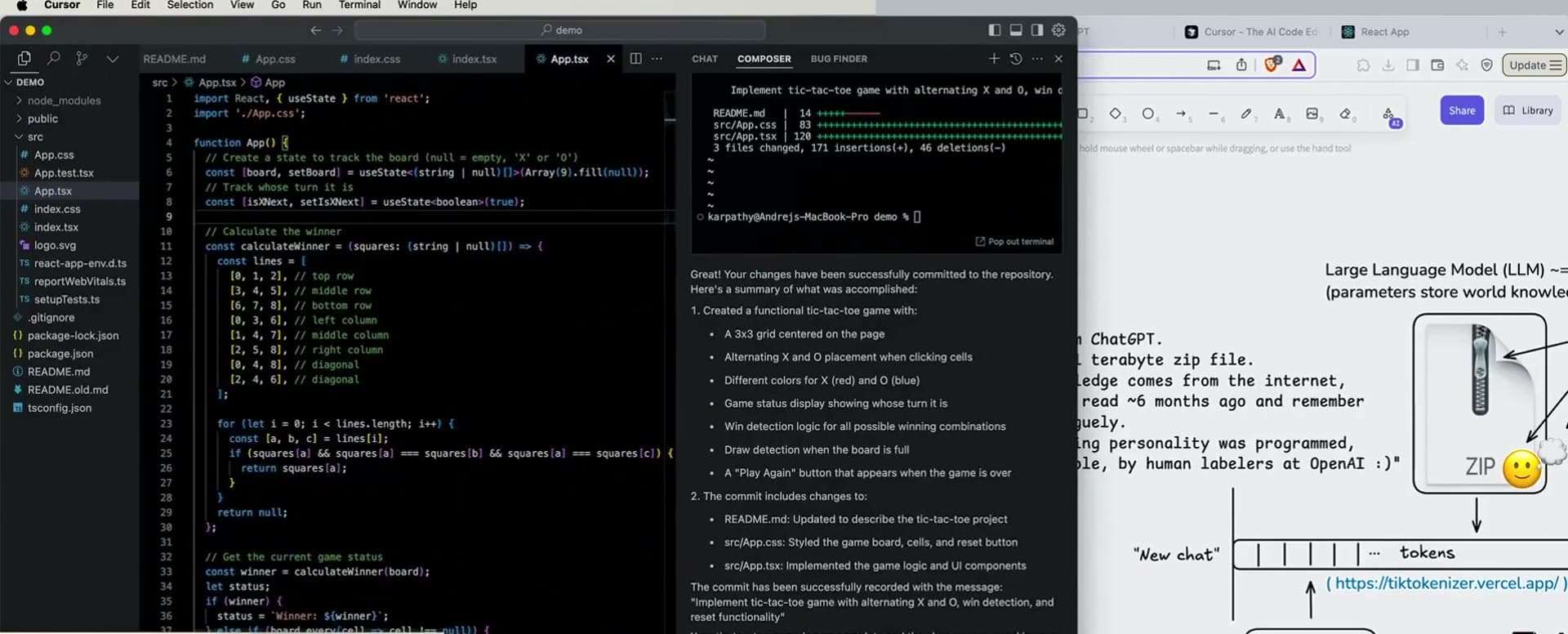This screenshot has width=1568, height=634.
Task: Click the src breadcrumb segment
Action: (160, 83)
